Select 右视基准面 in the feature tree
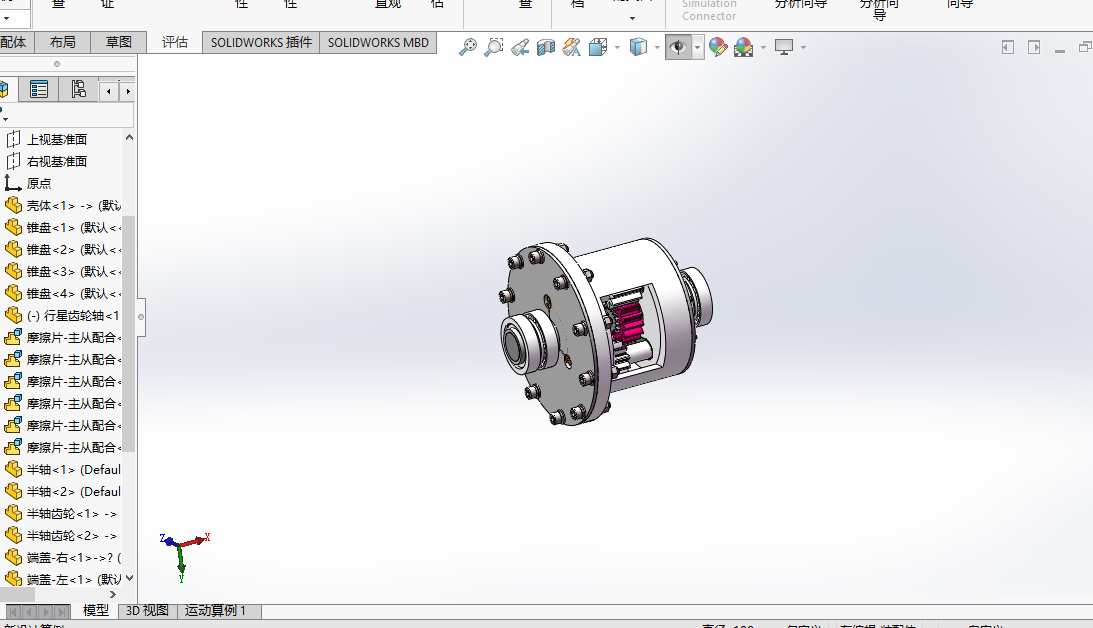The height and width of the screenshot is (628, 1093). pos(56,162)
